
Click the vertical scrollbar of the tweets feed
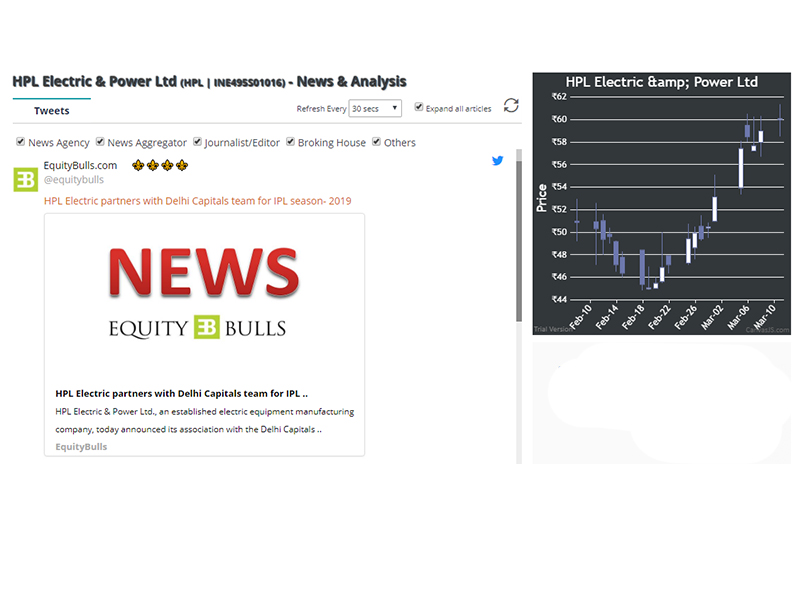[518, 240]
